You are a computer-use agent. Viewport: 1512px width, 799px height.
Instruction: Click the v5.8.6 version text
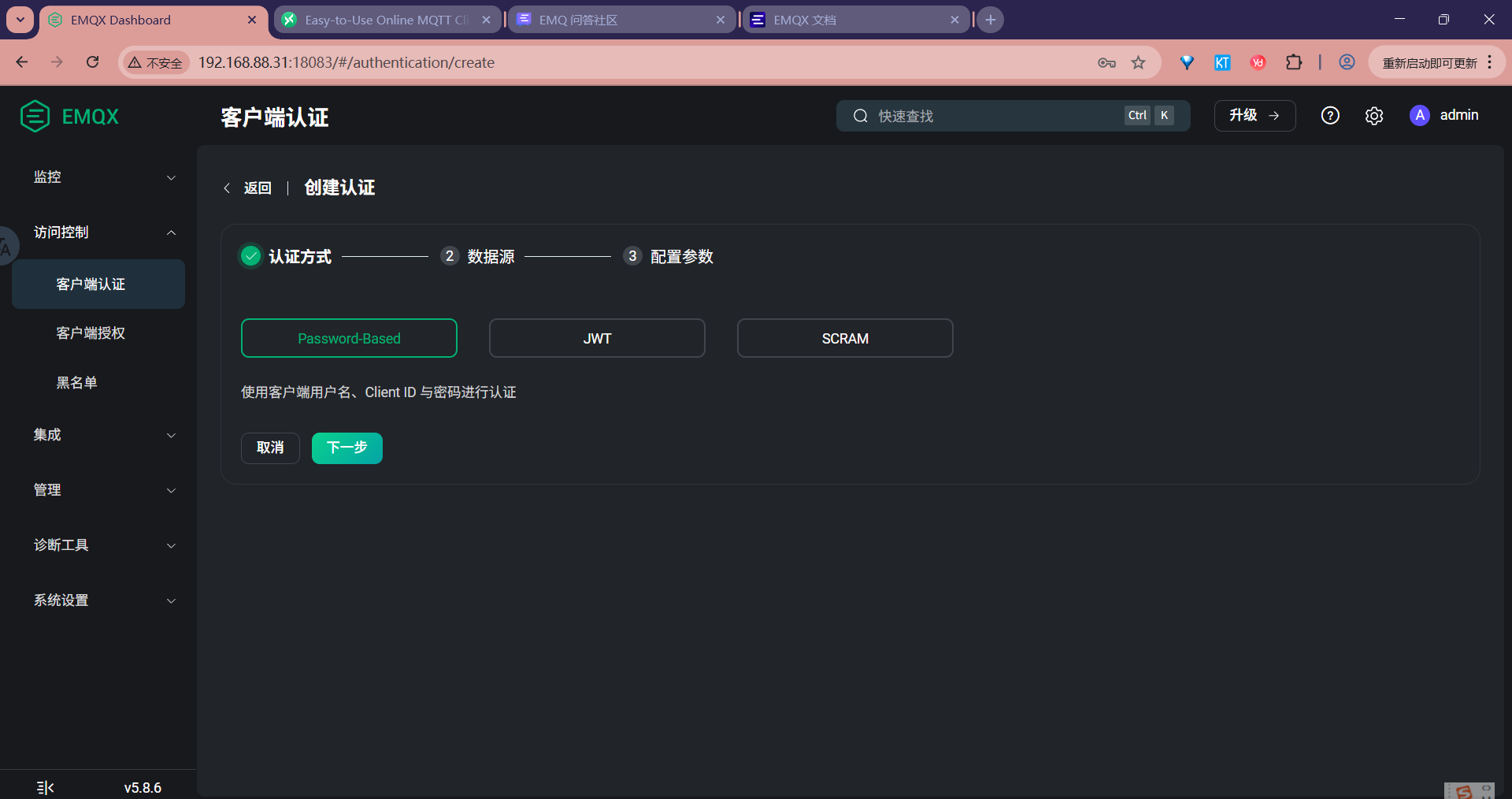coord(143,788)
